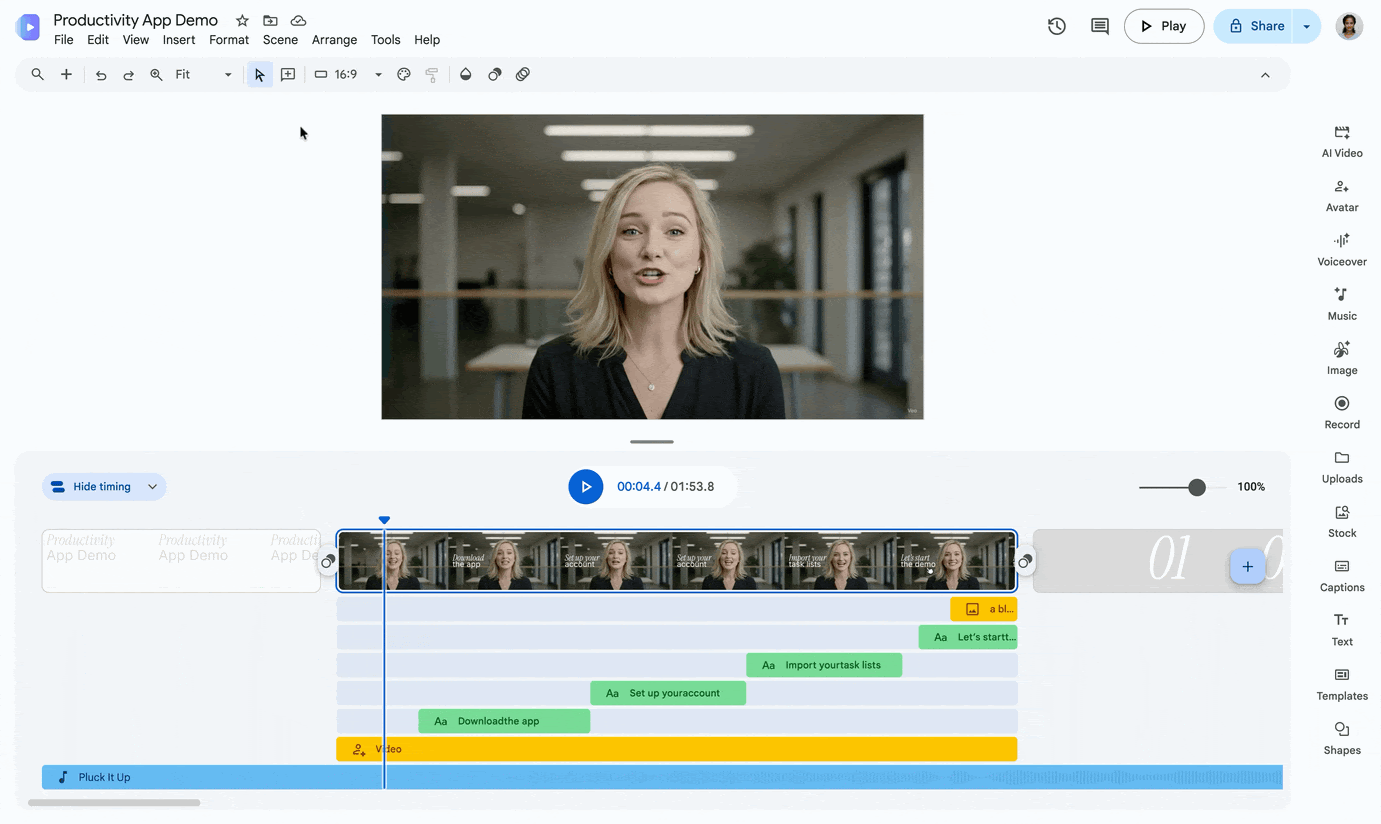Viewport: 1381px width, 824px height.
Task: Open the Avatar sidebar tool
Action: (x=1342, y=196)
